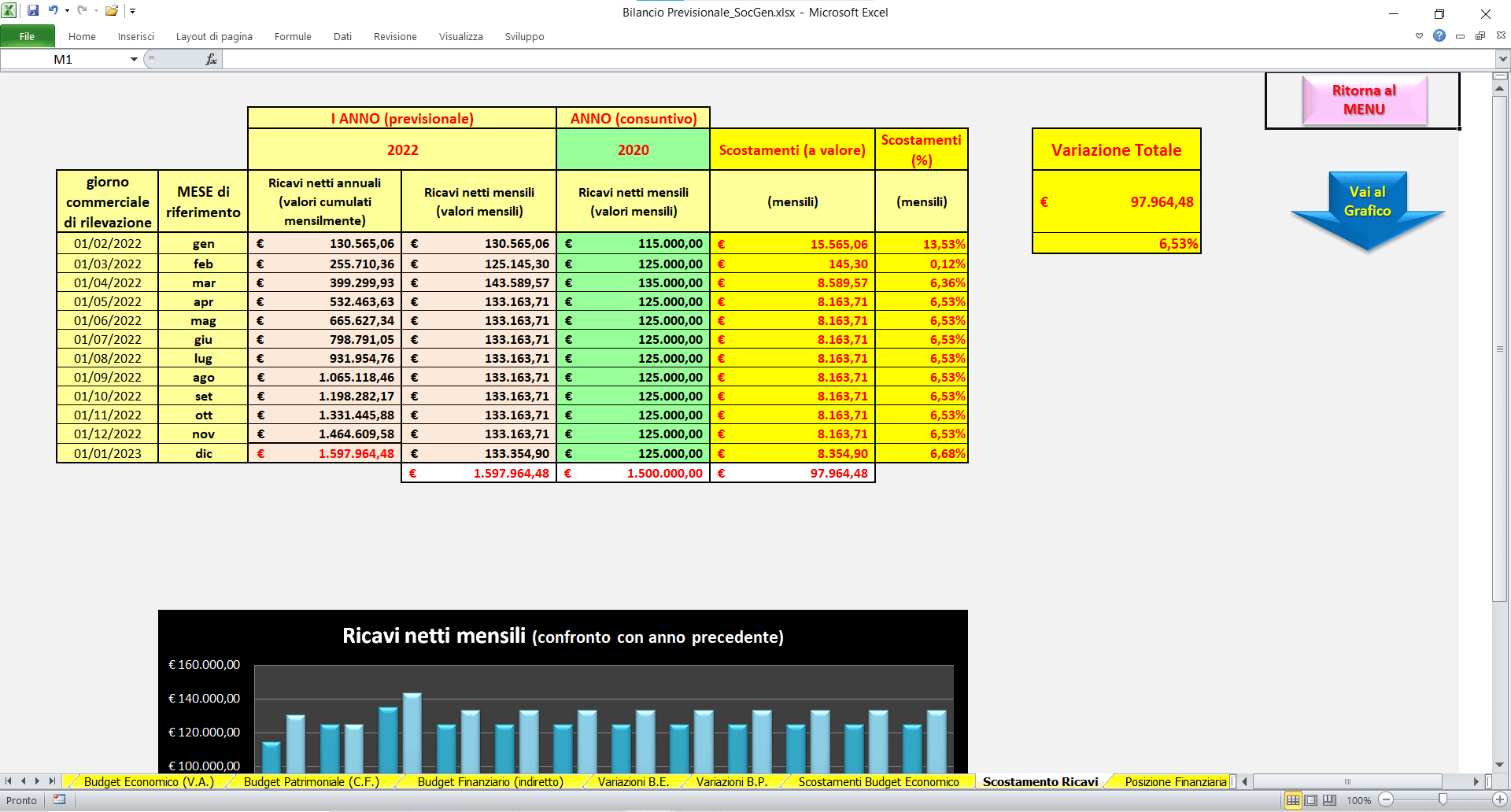This screenshot has width=1511, height=812.
Task: Click the Redo arrow icon
Action: tap(82, 11)
